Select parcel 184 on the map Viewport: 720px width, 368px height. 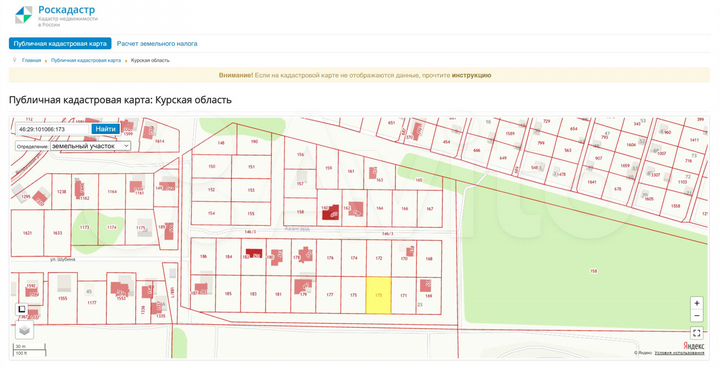coord(229,257)
